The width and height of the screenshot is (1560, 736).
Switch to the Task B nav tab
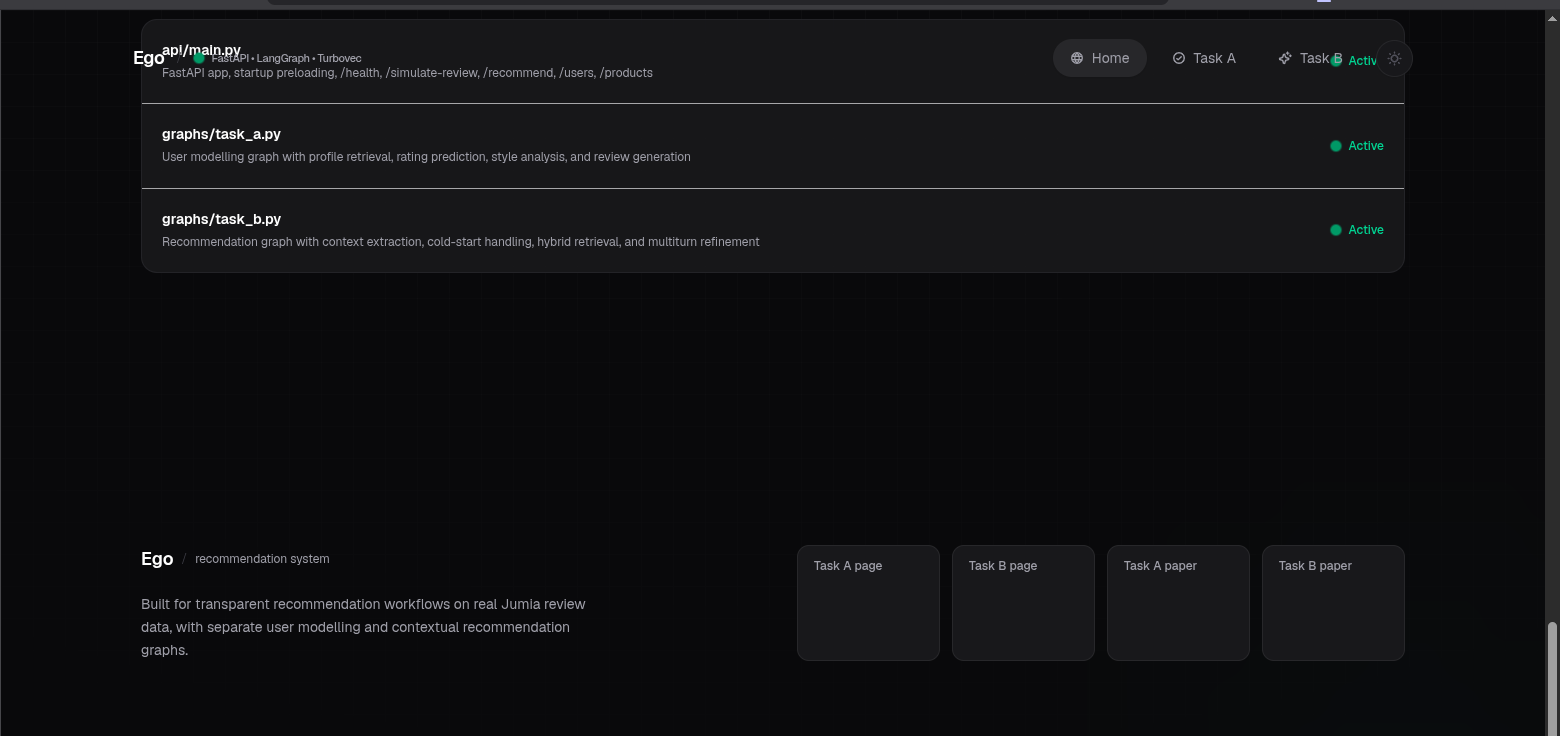[1310, 58]
